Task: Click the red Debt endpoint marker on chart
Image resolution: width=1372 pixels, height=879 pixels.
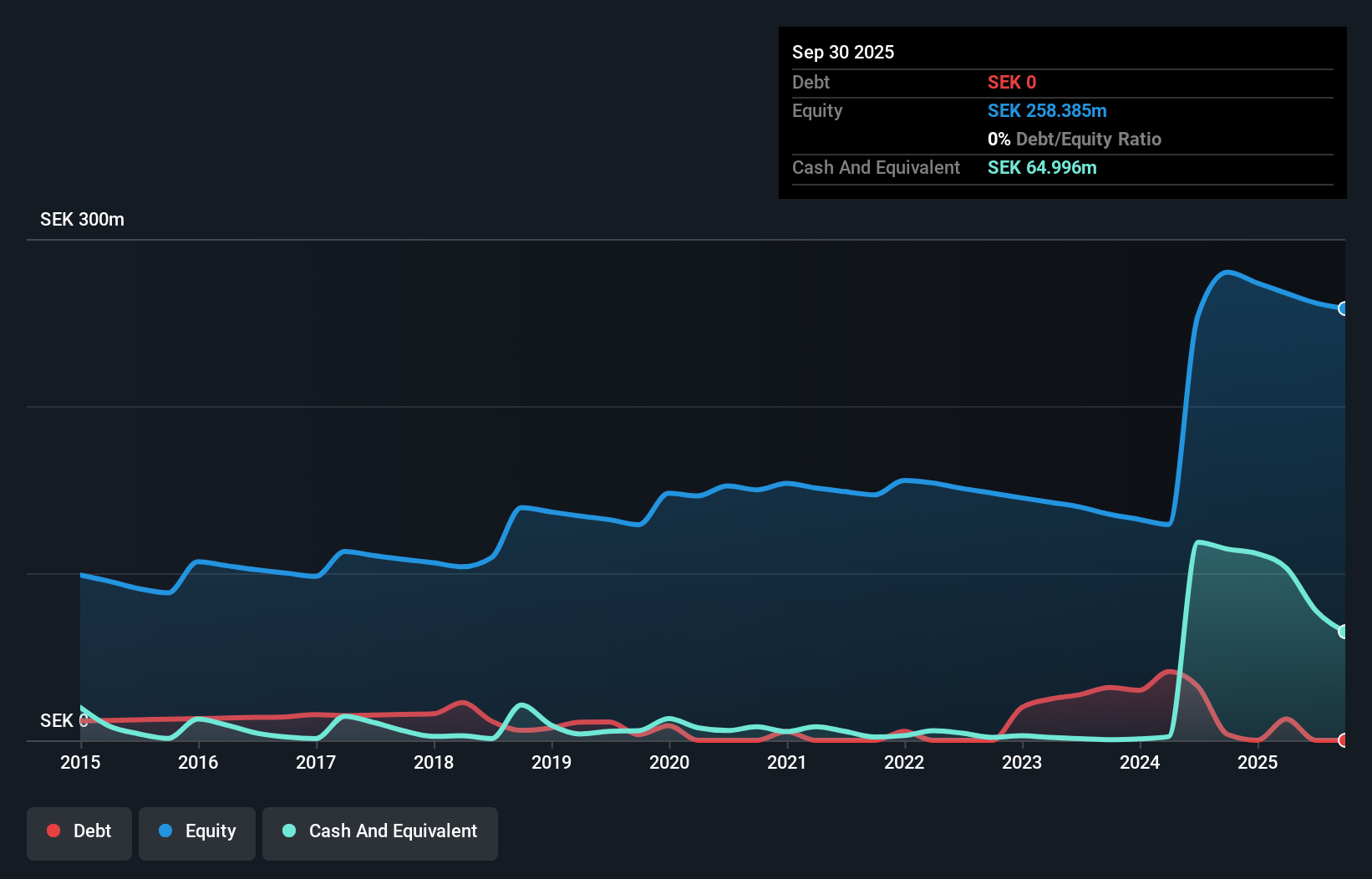Action: pos(1343,740)
